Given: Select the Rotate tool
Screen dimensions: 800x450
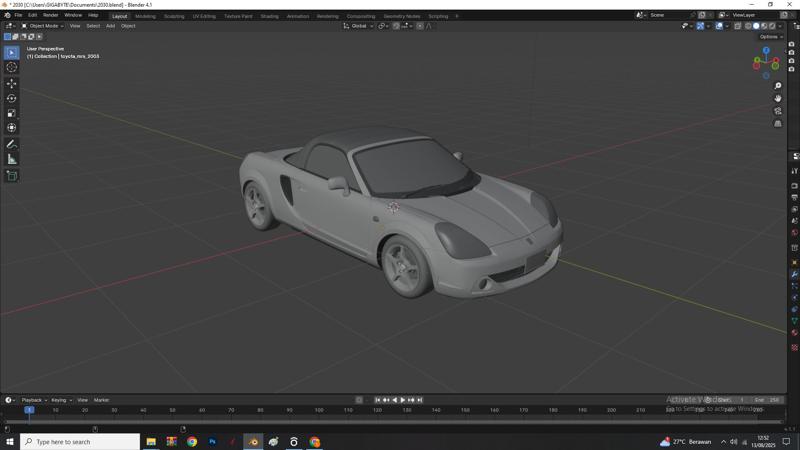Looking at the screenshot, I should coord(12,98).
